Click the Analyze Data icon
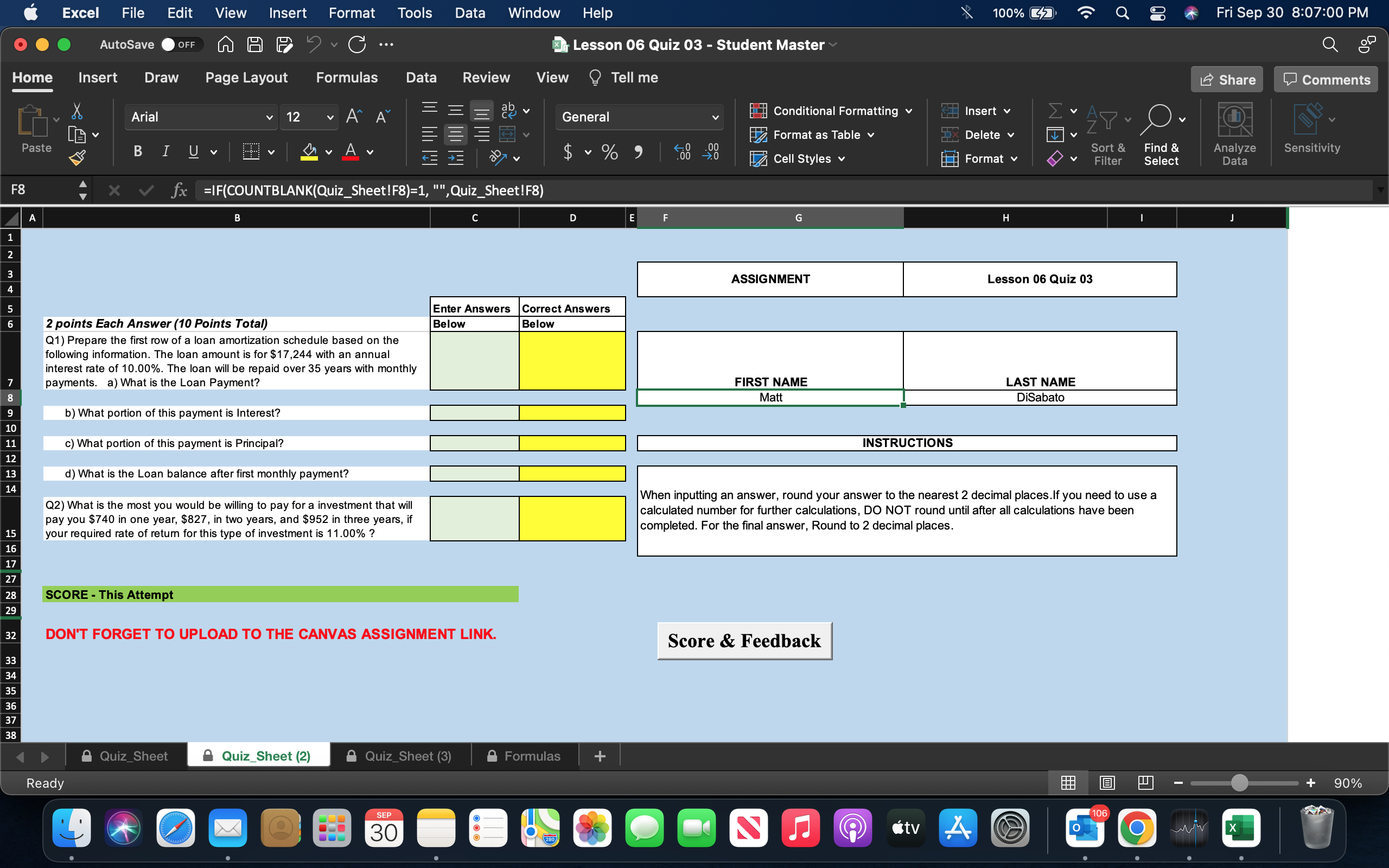 point(1235,131)
